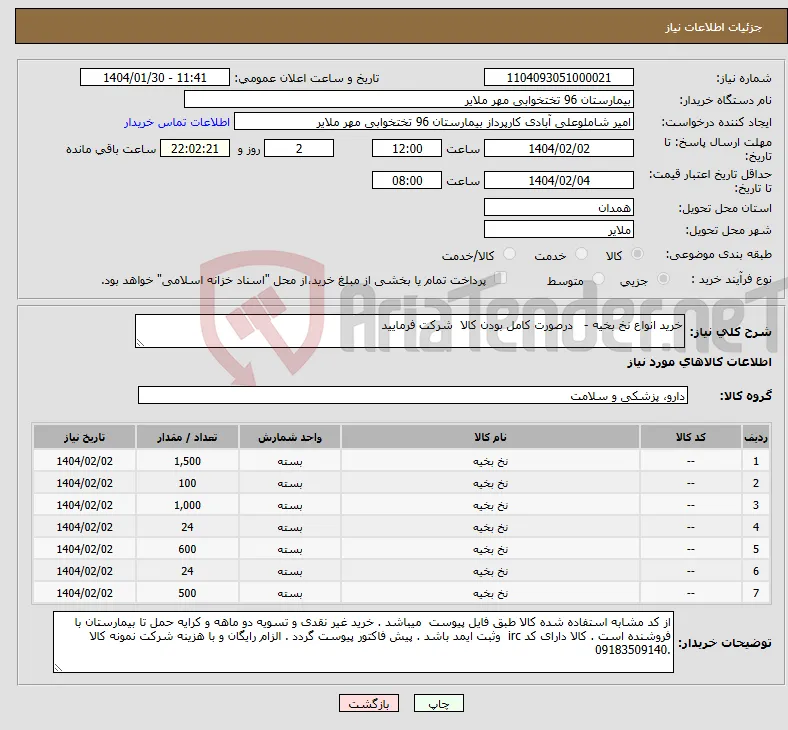
Task: Click the بسته unit cell in row 6
Action: [x=290, y=571]
